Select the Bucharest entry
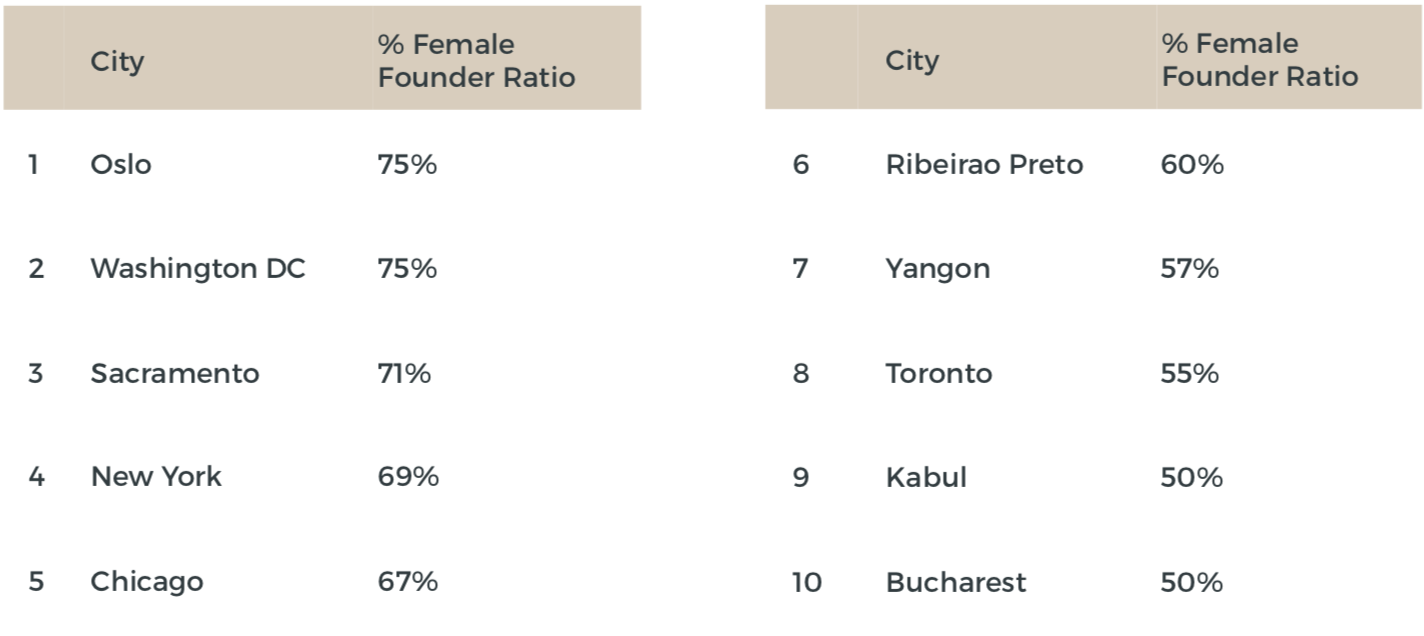This screenshot has width=1424, height=636. (x=956, y=582)
